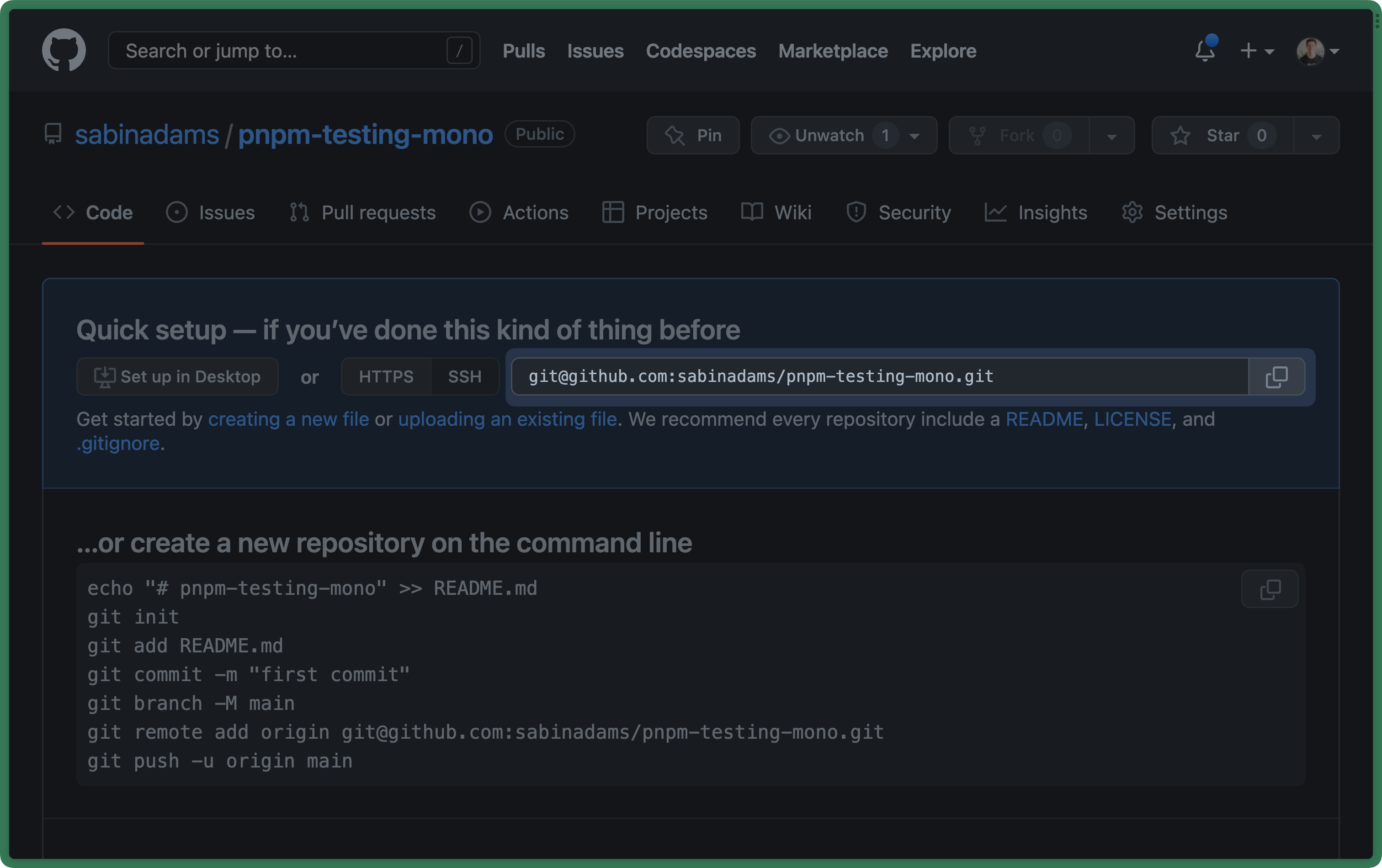
Task: Click the copy command line icon
Action: pyautogui.click(x=1271, y=589)
